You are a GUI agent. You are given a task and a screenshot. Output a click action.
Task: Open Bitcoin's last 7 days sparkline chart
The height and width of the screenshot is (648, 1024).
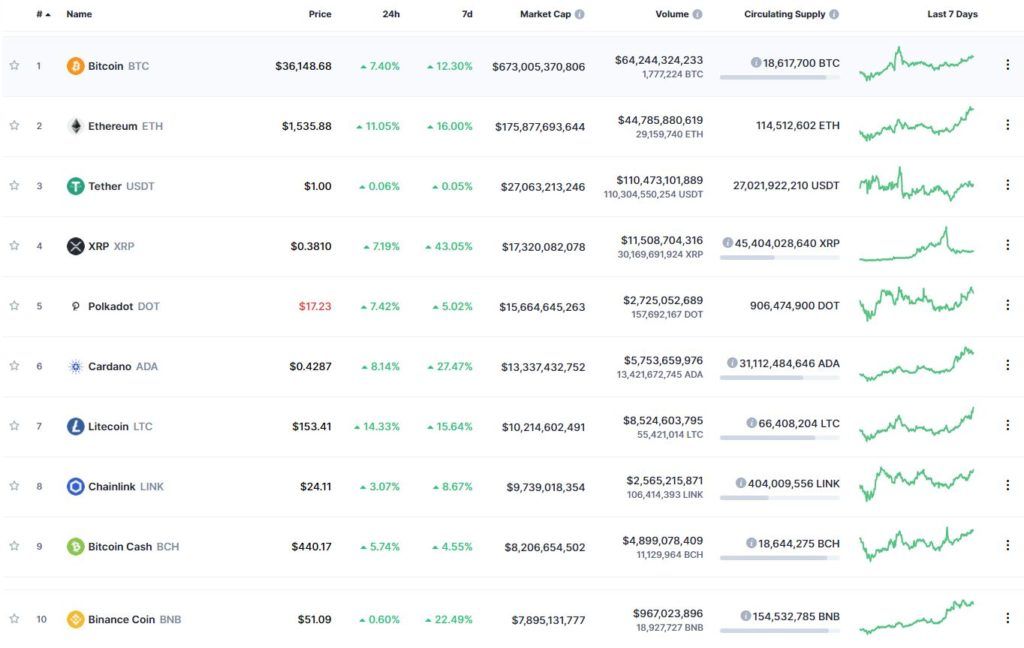(x=916, y=64)
